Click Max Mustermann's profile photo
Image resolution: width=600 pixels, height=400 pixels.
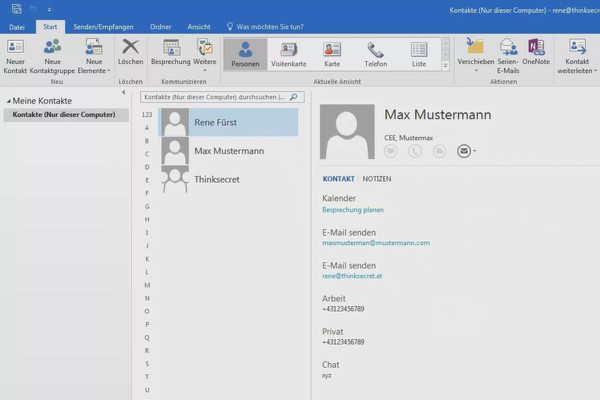[x=347, y=131]
